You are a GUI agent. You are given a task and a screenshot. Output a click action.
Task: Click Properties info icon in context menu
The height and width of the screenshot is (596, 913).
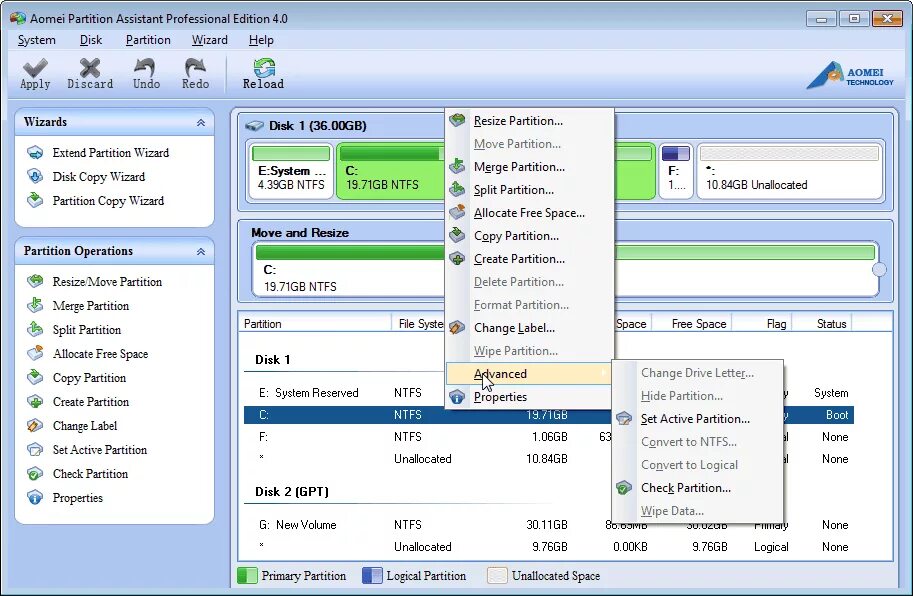pos(458,397)
